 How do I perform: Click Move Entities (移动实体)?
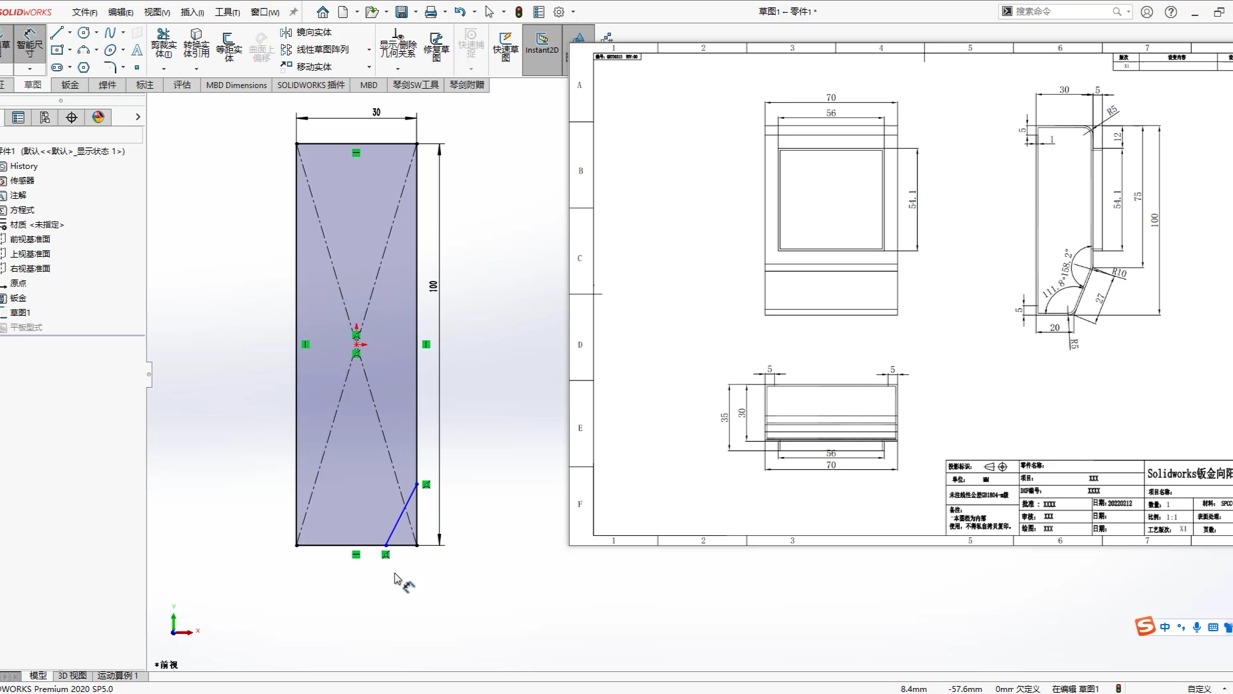[x=305, y=66]
